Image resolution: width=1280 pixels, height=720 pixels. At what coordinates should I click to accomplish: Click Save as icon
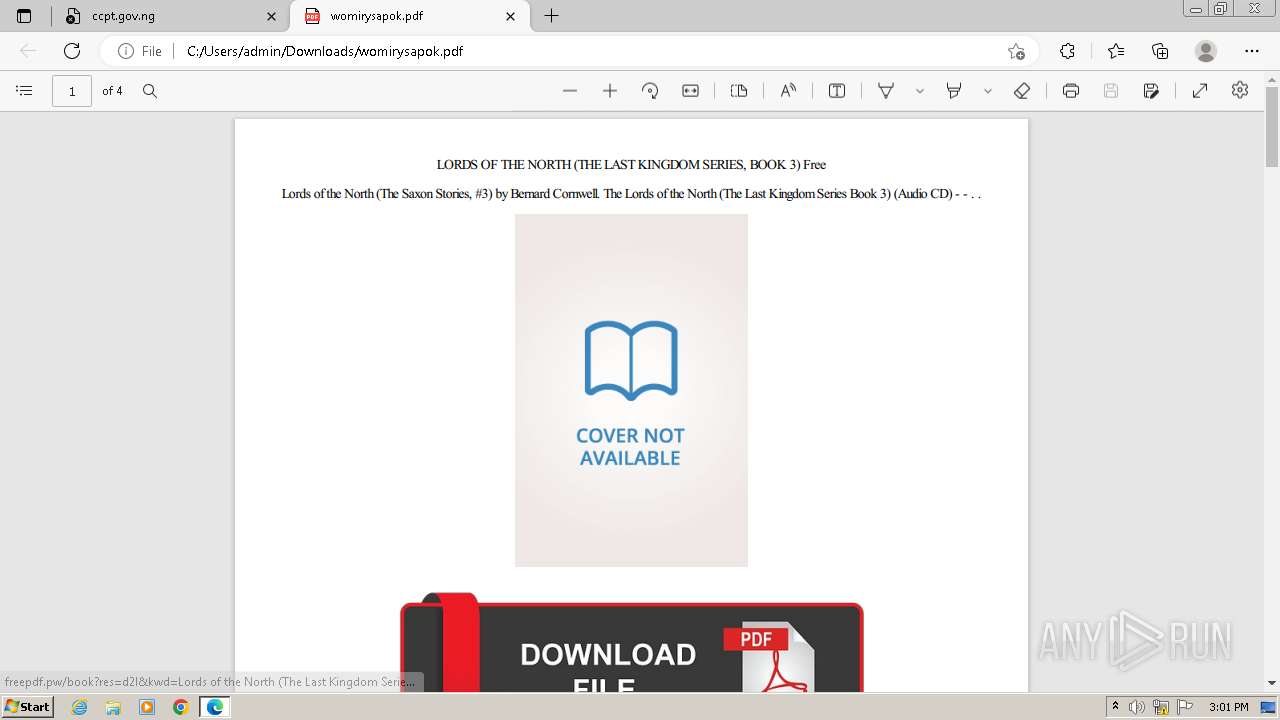1151,91
